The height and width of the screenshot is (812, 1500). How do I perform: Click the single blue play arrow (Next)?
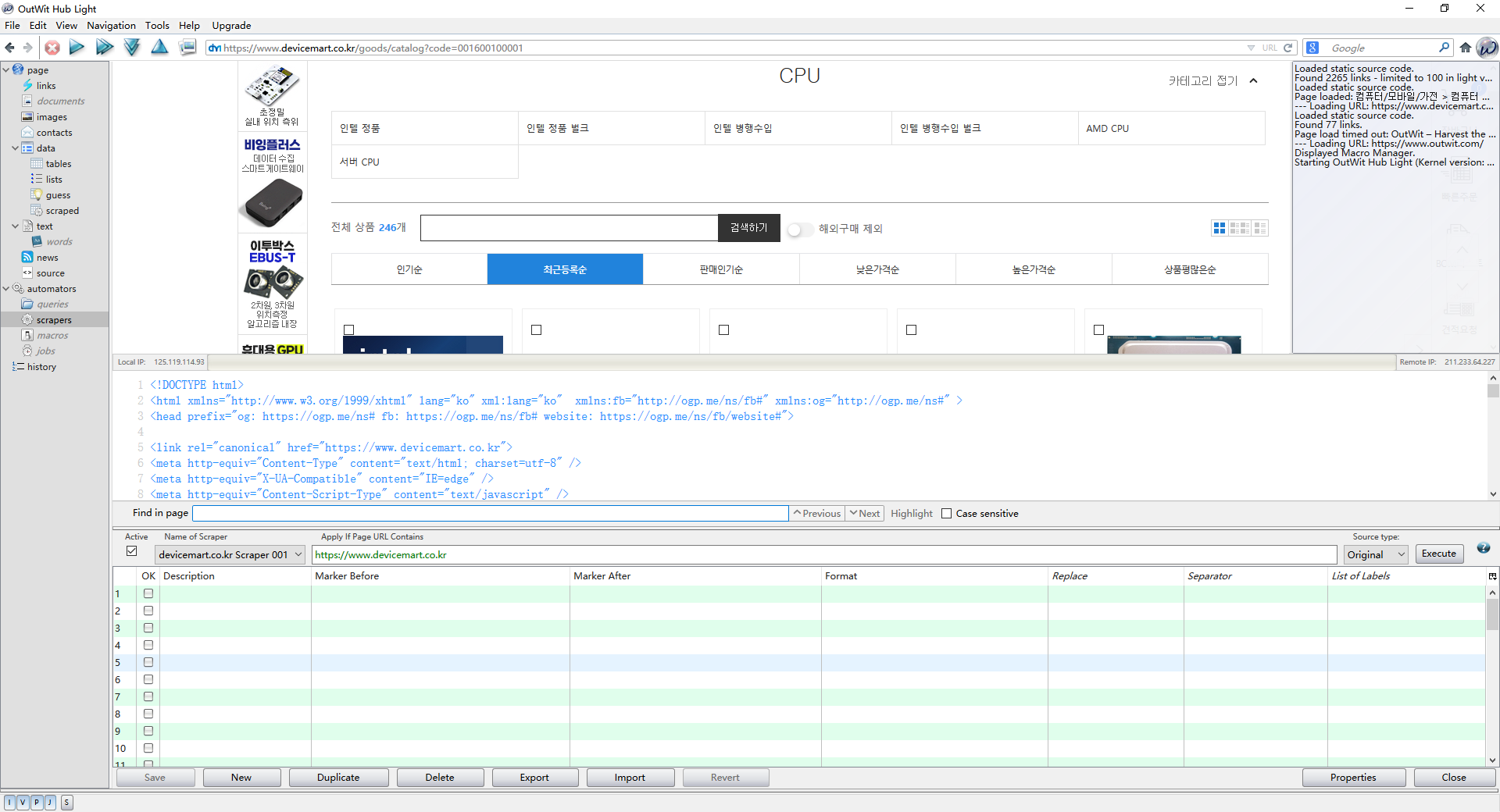point(77,48)
